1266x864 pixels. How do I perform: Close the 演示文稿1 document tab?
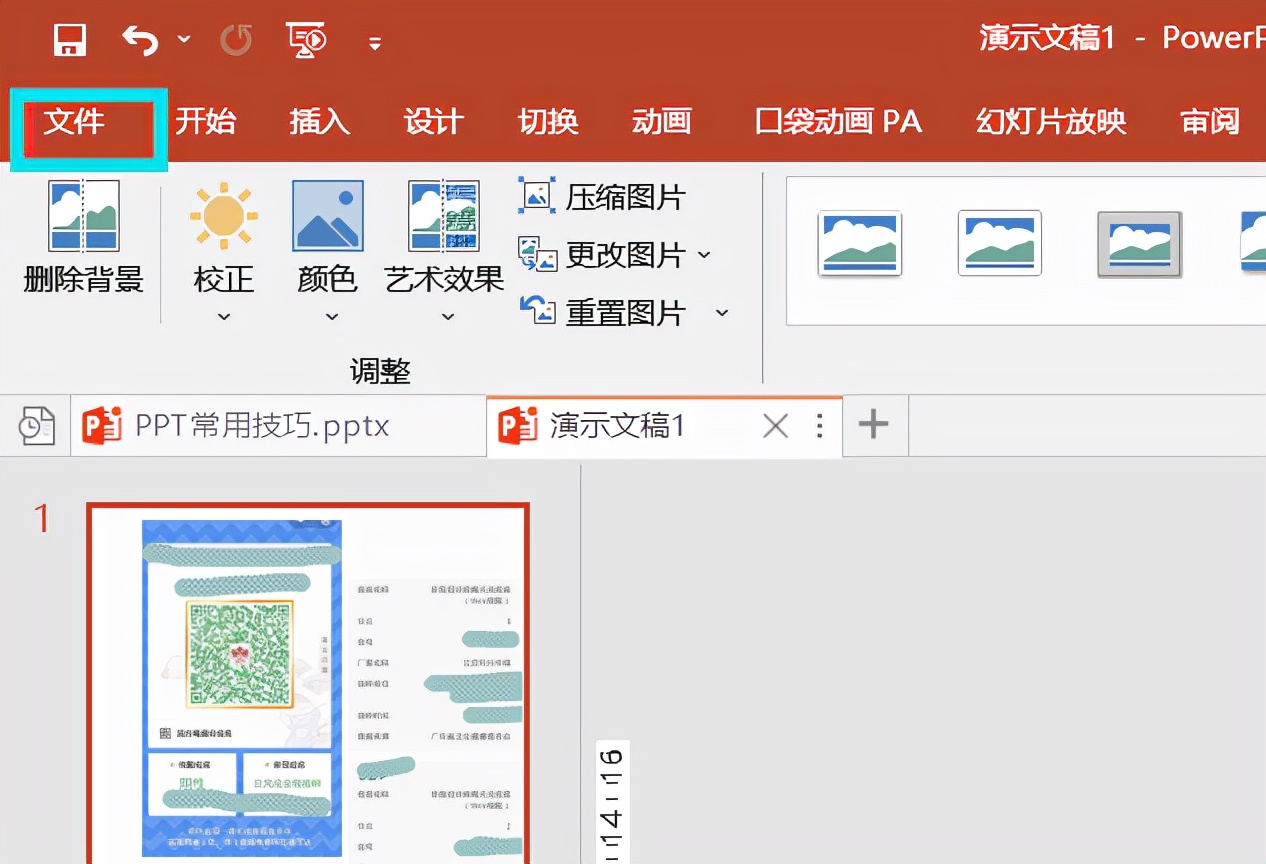point(775,427)
